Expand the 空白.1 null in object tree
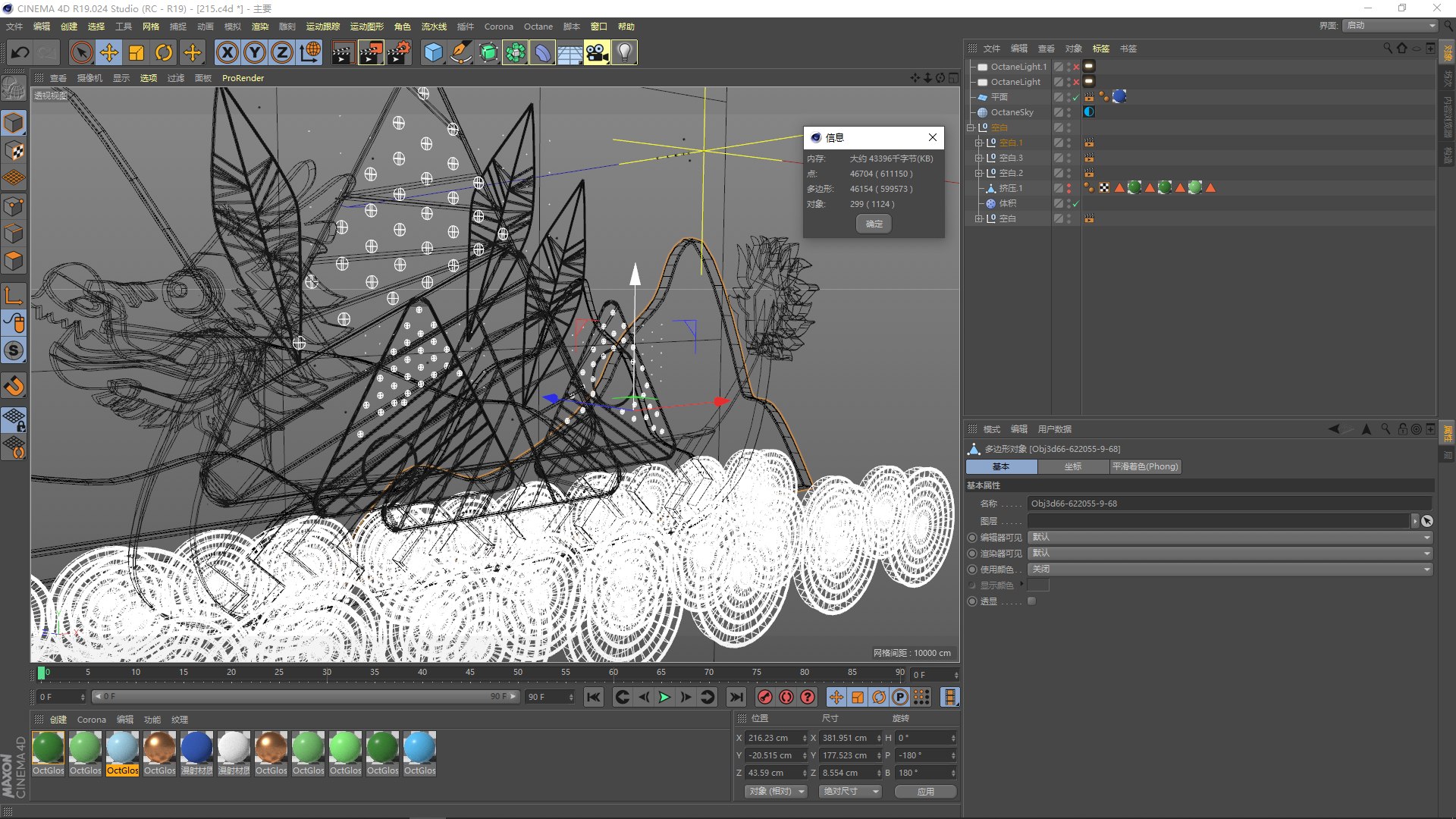Image resolution: width=1456 pixels, height=819 pixels. tap(978, 143)
